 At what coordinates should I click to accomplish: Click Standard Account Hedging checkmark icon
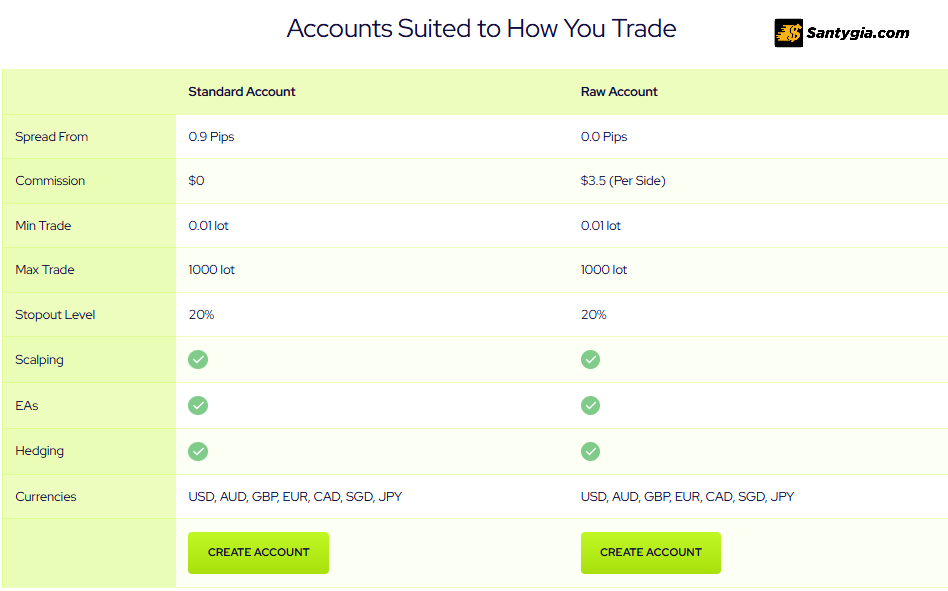coord(198,451)
